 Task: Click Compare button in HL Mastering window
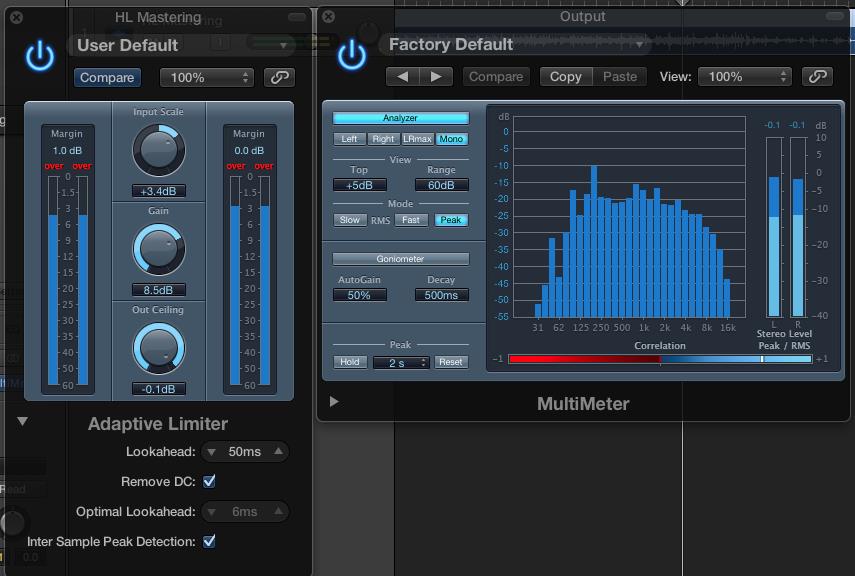(107, 77)
